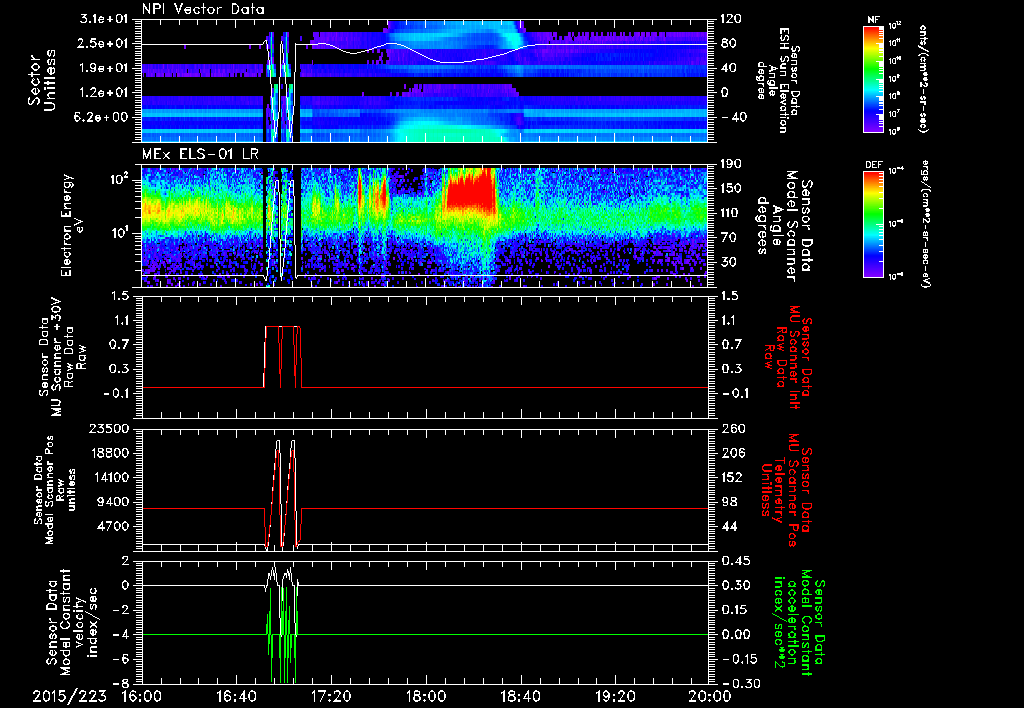
Task: Click the "70" scanner angle tick value
Action: (729, 238)
